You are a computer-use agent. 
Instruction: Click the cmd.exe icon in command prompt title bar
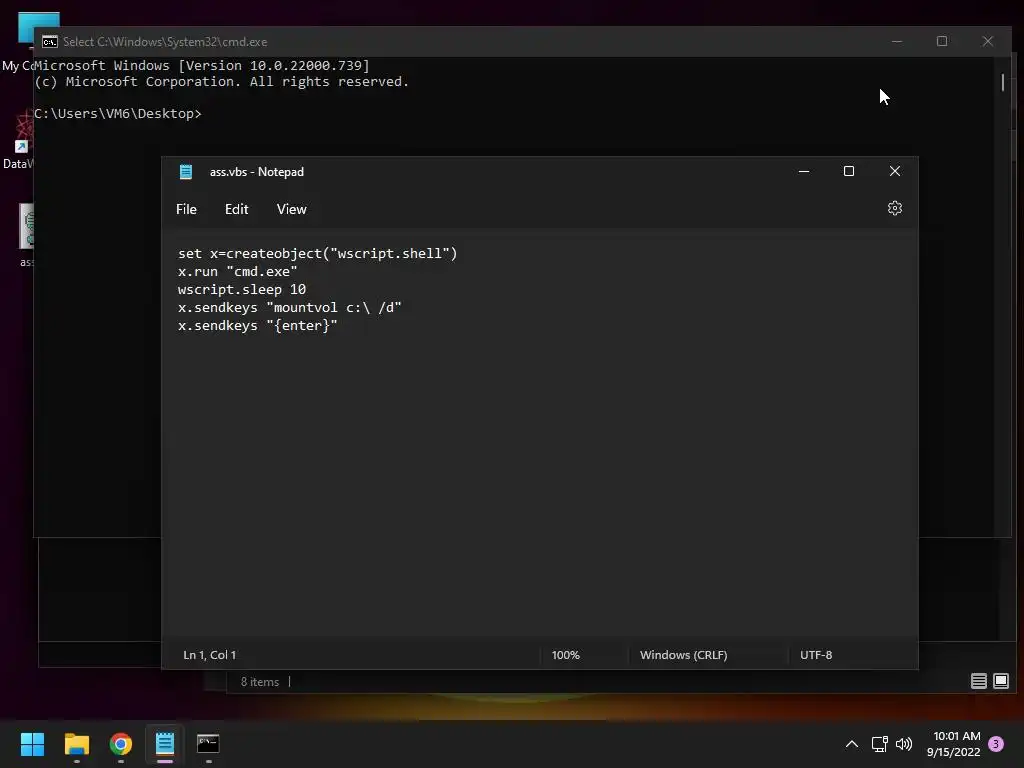pyautogui.click(x=50, y=42)
